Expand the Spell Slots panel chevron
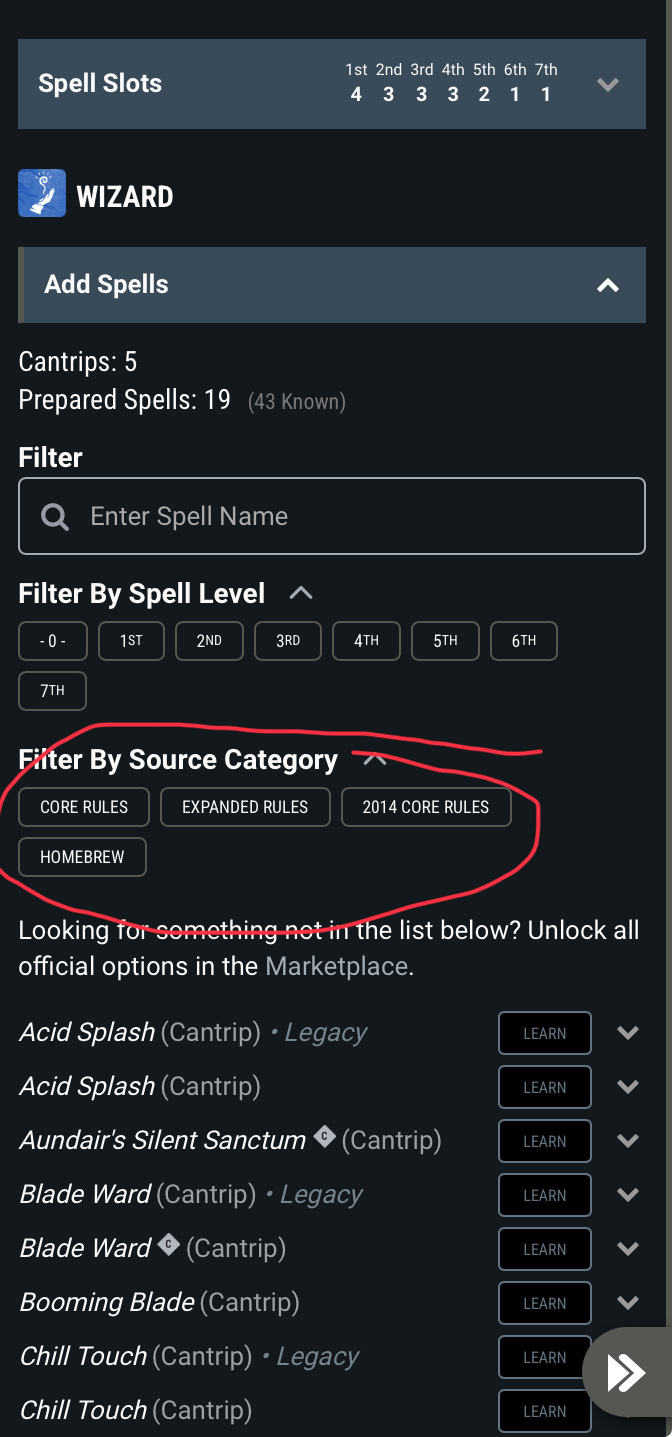Viewport: 672px width, 1437px height. 607,84
